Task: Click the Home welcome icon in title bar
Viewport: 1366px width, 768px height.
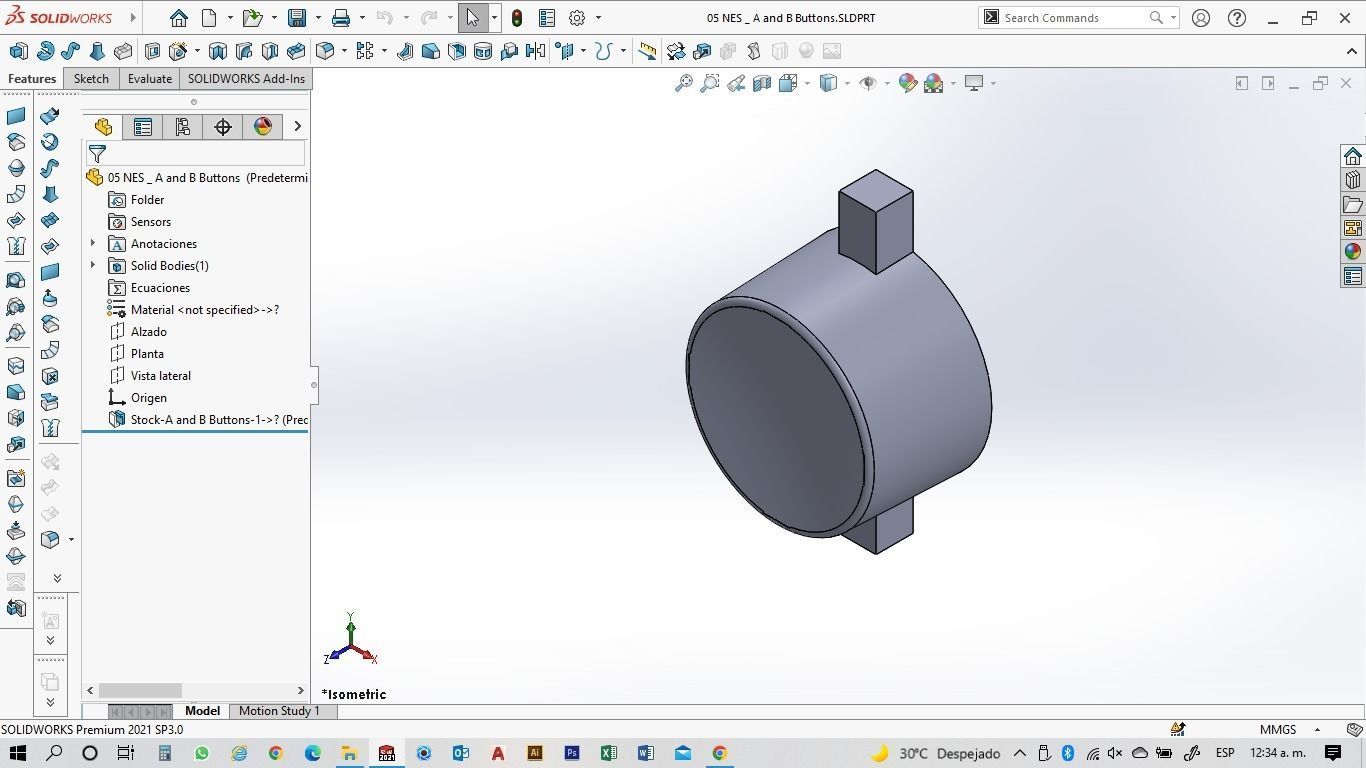Action: (178, 18)
